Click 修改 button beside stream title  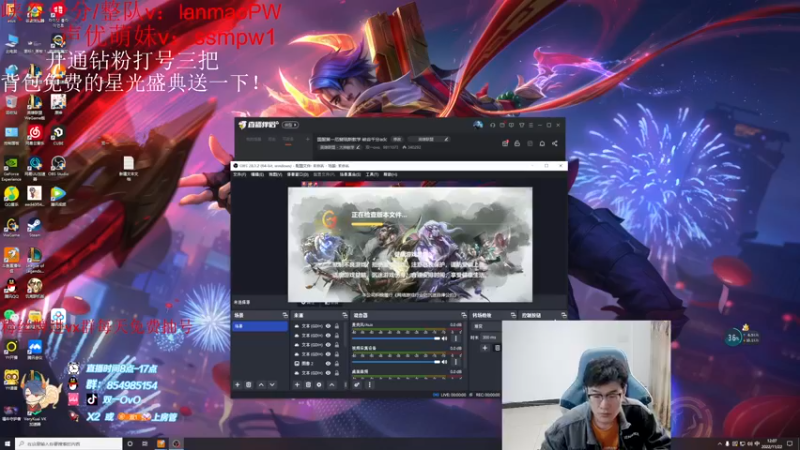(x=397, y=139)
